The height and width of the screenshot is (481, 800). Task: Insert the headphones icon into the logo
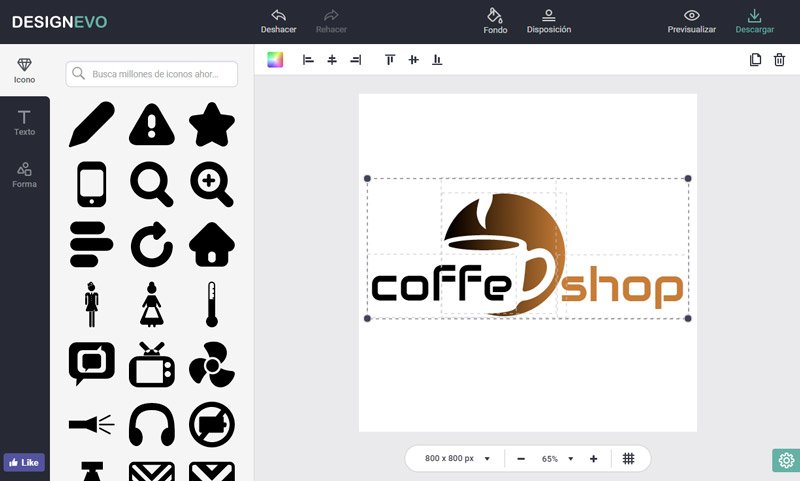(x=152, y=424)
